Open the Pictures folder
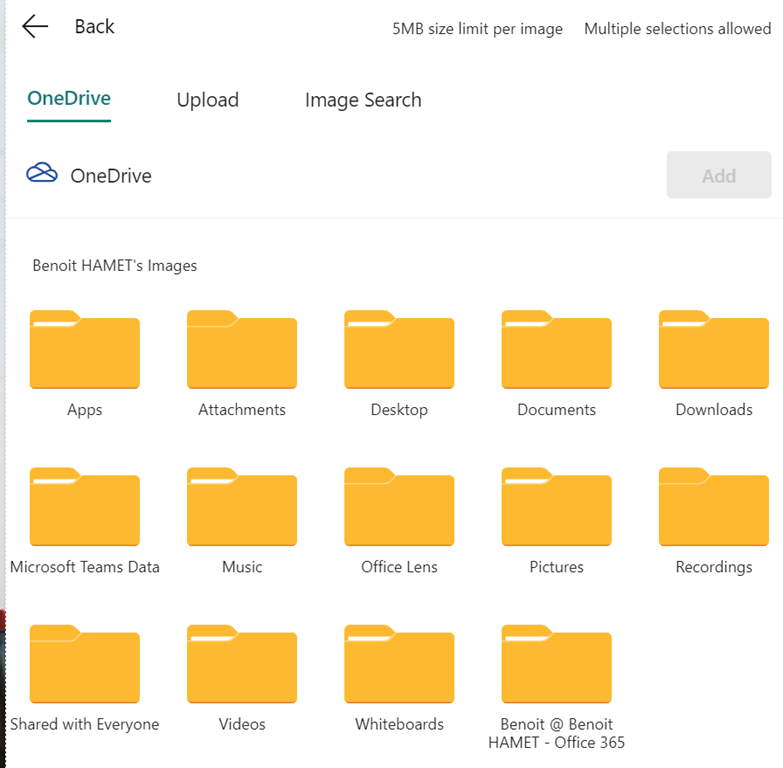Image resolution: width=783 pixels, height=768 pixels. 556,507
